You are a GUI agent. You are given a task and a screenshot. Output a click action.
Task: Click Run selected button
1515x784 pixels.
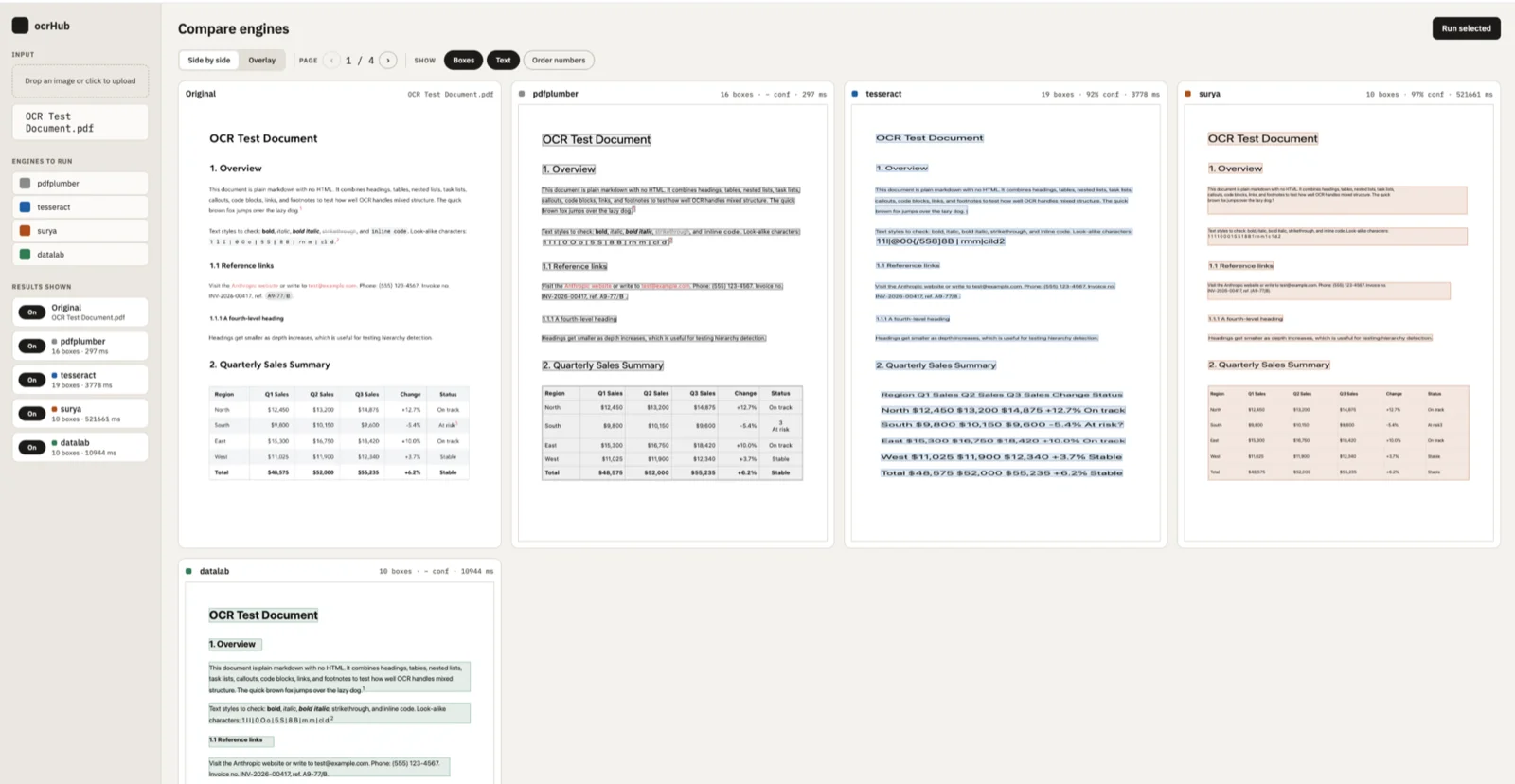(x=1466, y=28)
